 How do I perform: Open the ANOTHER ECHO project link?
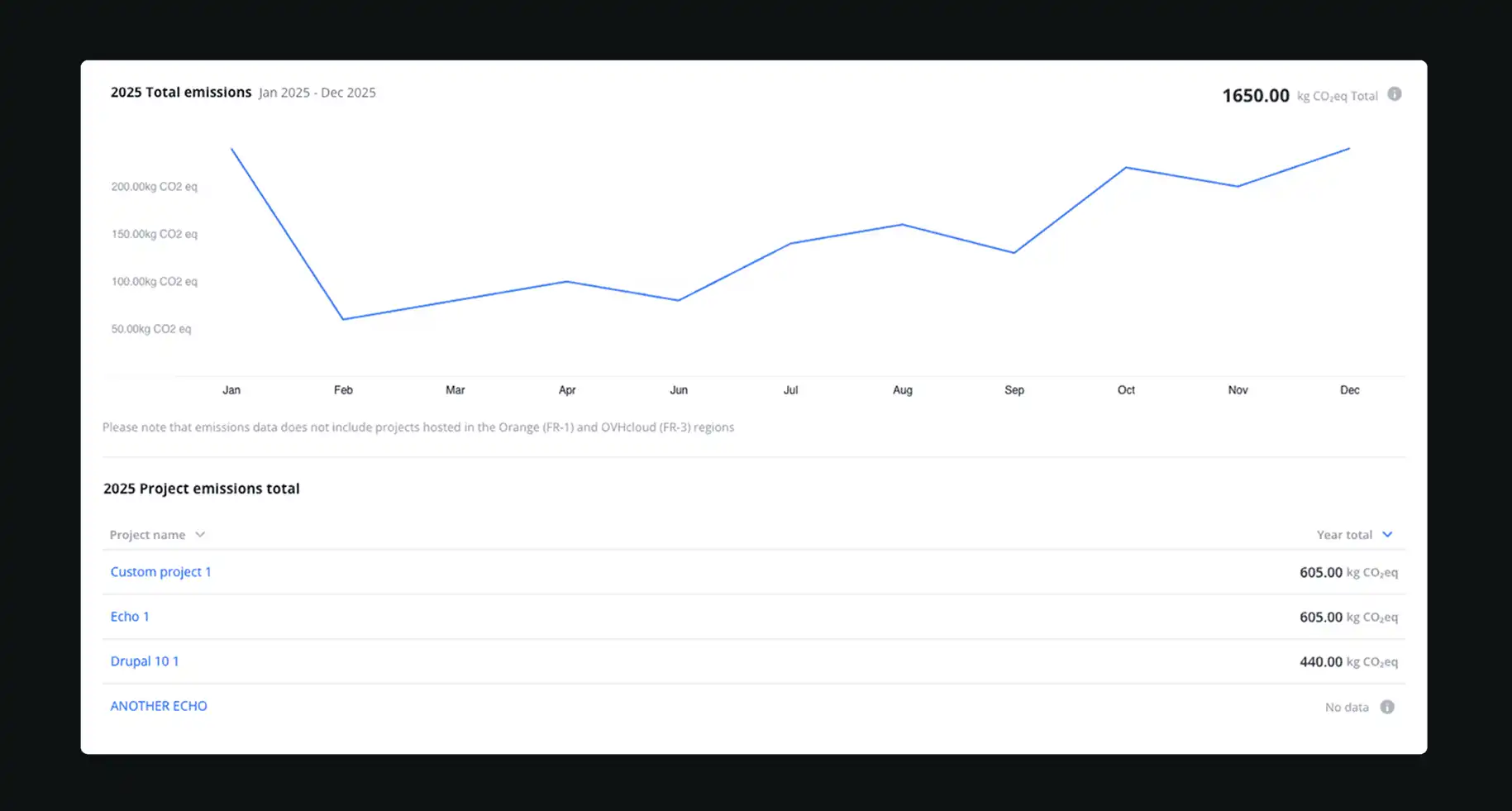coord(159,706)
